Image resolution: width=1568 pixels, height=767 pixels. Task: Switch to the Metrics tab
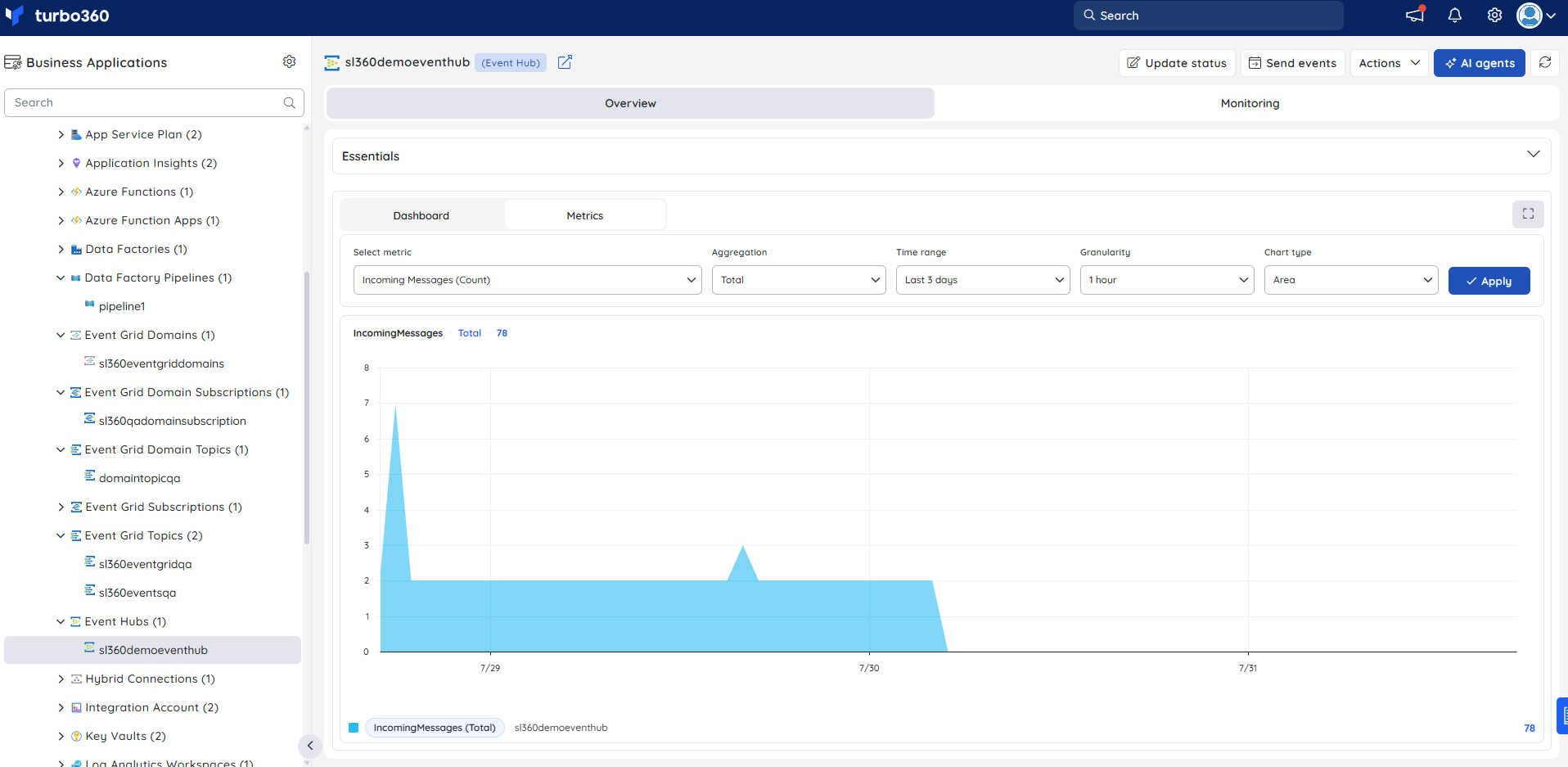(x=585, y=215)
